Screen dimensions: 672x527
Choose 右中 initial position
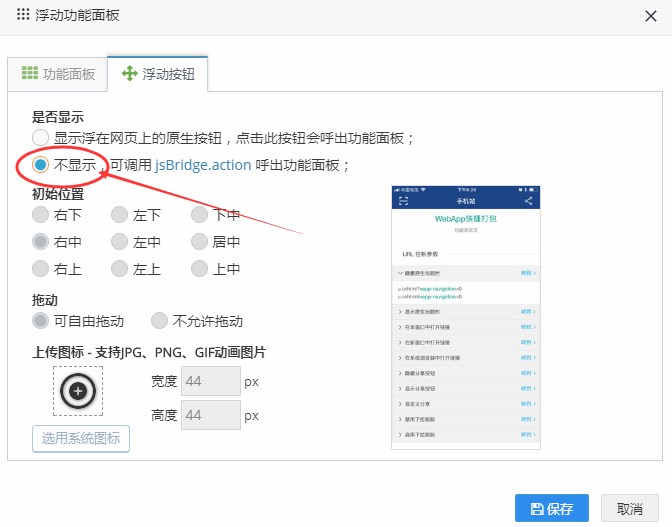pyautogui.click(x=40, y=242)
